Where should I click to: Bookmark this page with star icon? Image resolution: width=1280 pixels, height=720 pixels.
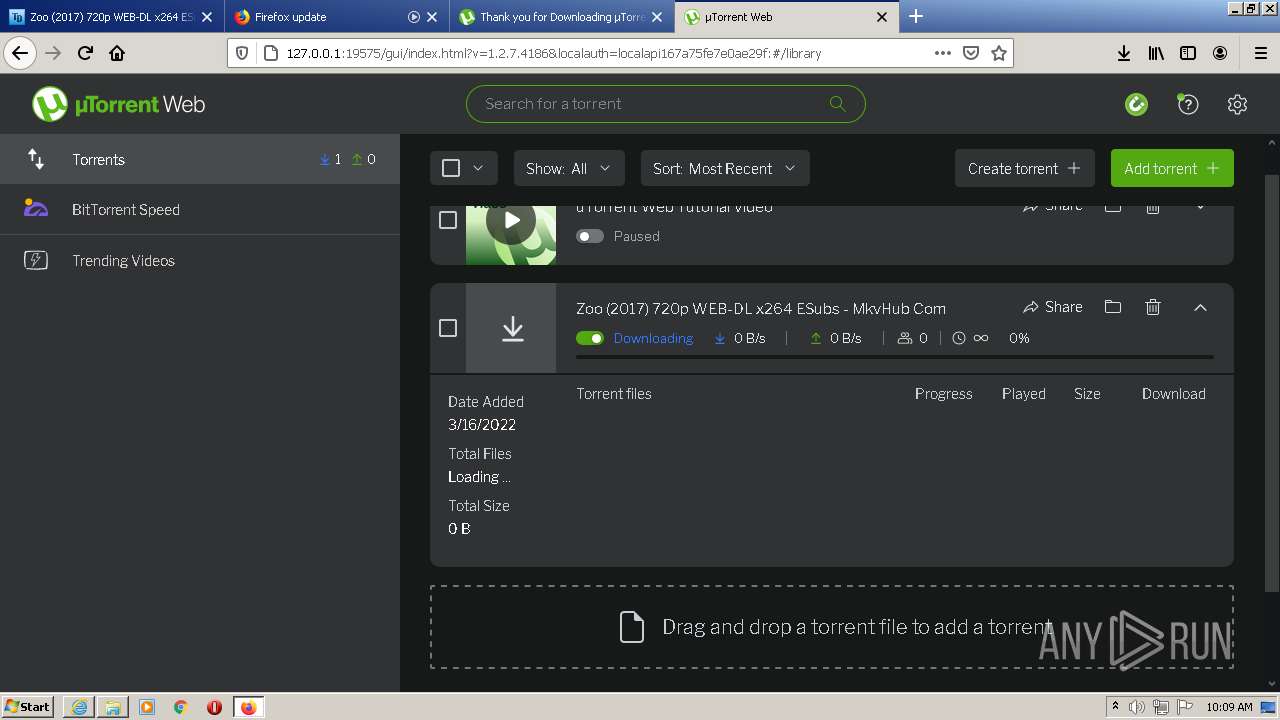[x=998, y=53]
